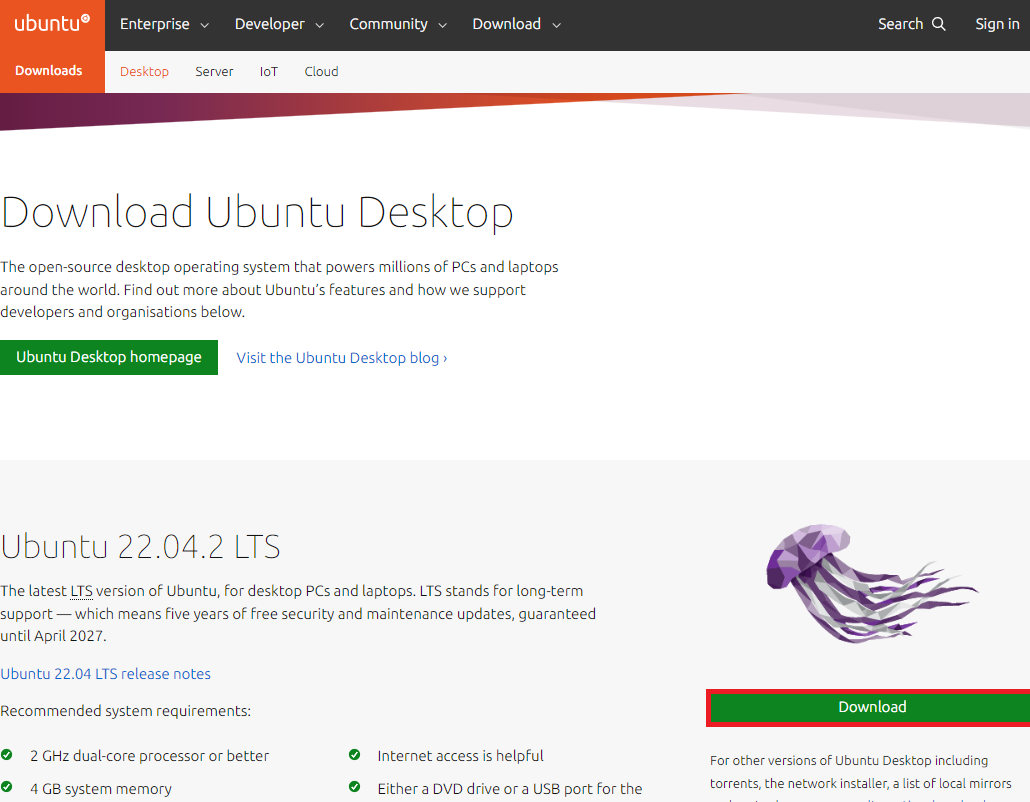The width and height of the screenshot is (1030, 802).
Task: Click the green Download button
Action: point(871,707)
